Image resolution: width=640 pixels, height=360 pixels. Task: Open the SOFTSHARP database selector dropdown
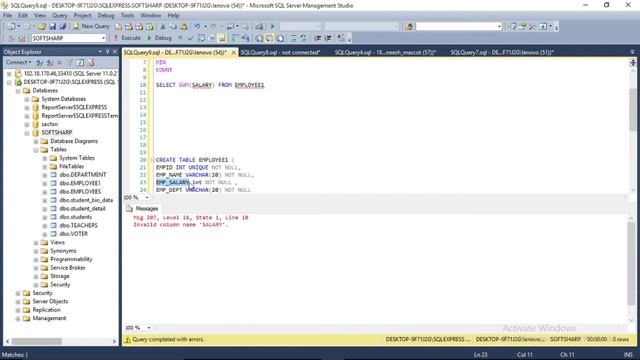[103, 38]
